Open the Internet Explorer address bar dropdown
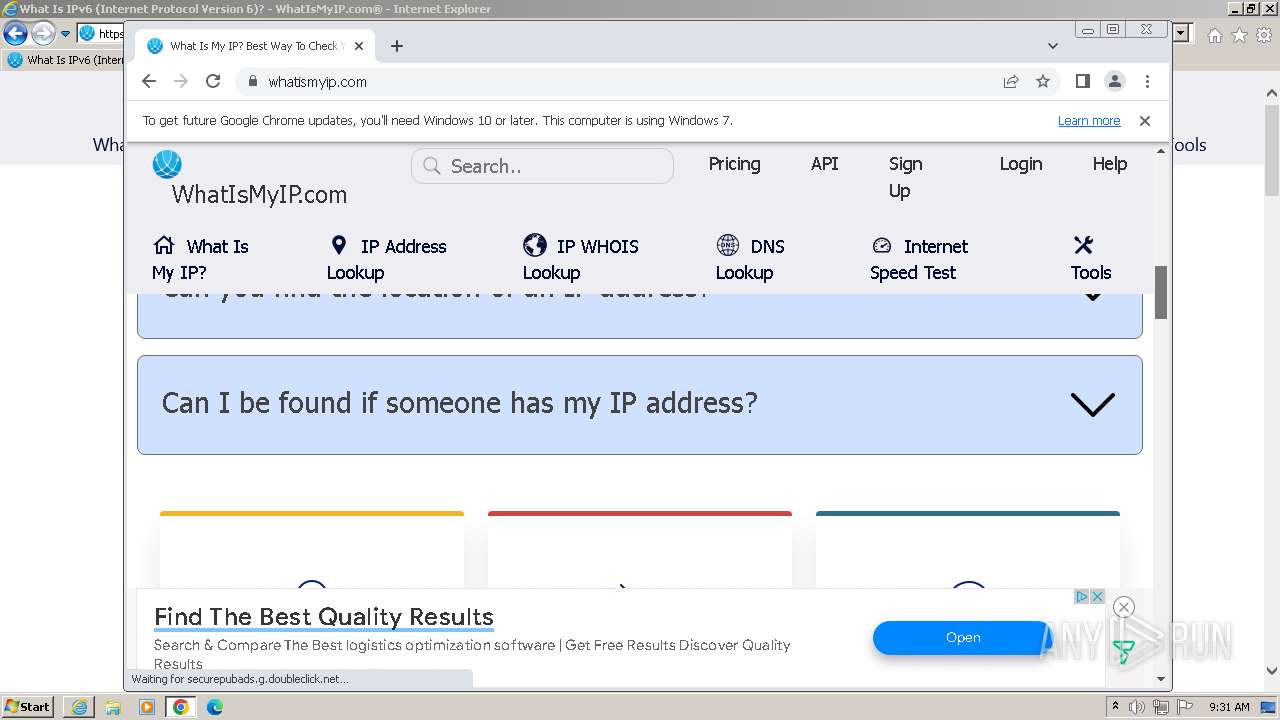This screenshot has height=720, width=1280. click(x=1182, y=33)
